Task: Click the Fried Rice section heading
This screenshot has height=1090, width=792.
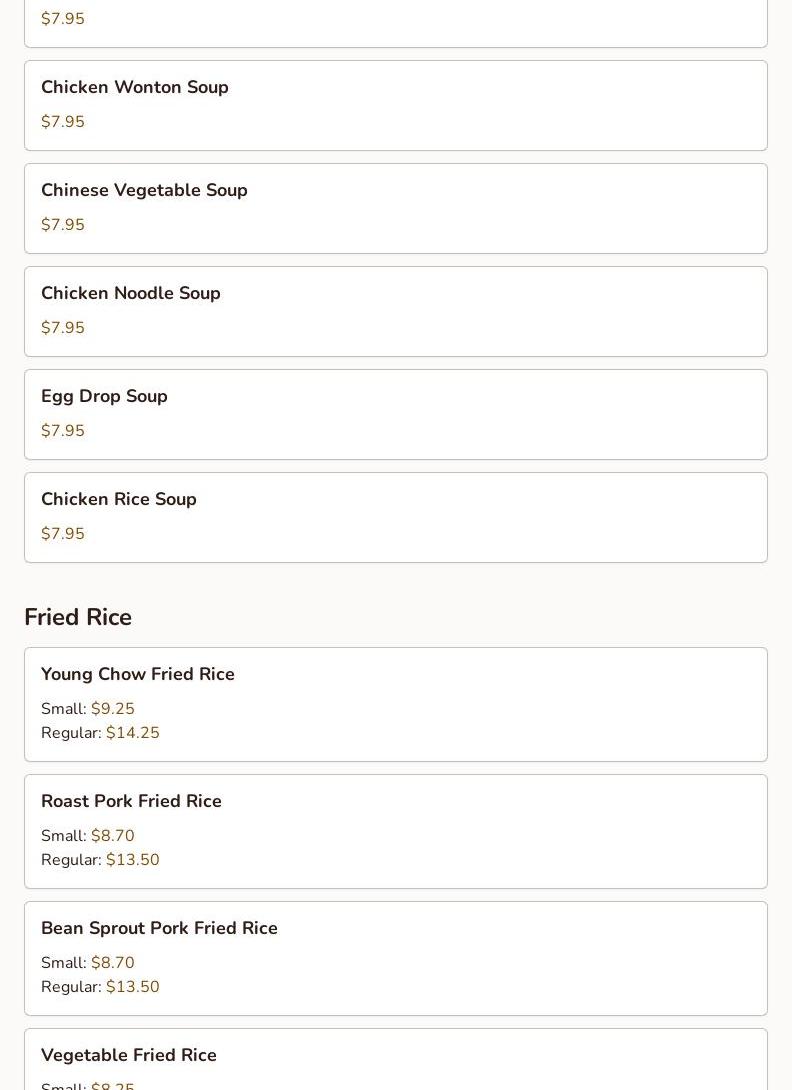Action: point(78,618)
